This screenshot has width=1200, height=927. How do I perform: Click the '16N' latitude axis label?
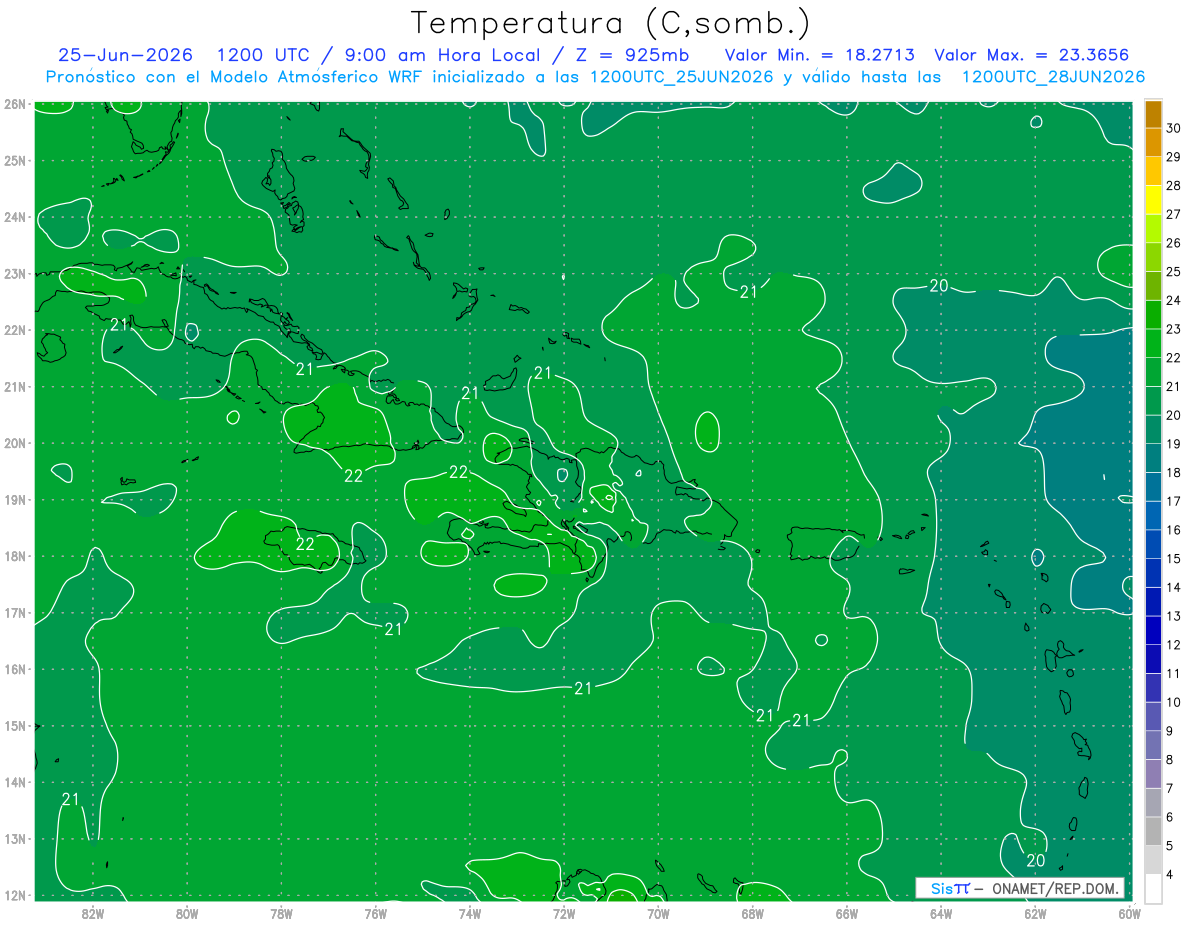point(14,669)
